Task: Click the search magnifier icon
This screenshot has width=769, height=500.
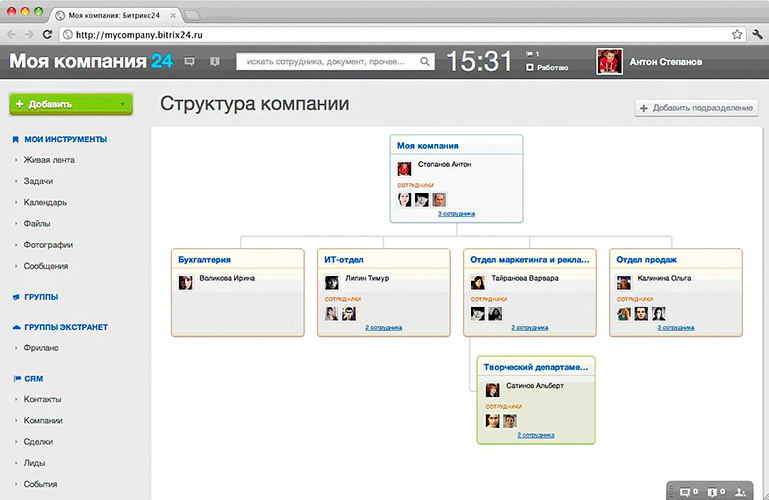Action: point(425,62)
